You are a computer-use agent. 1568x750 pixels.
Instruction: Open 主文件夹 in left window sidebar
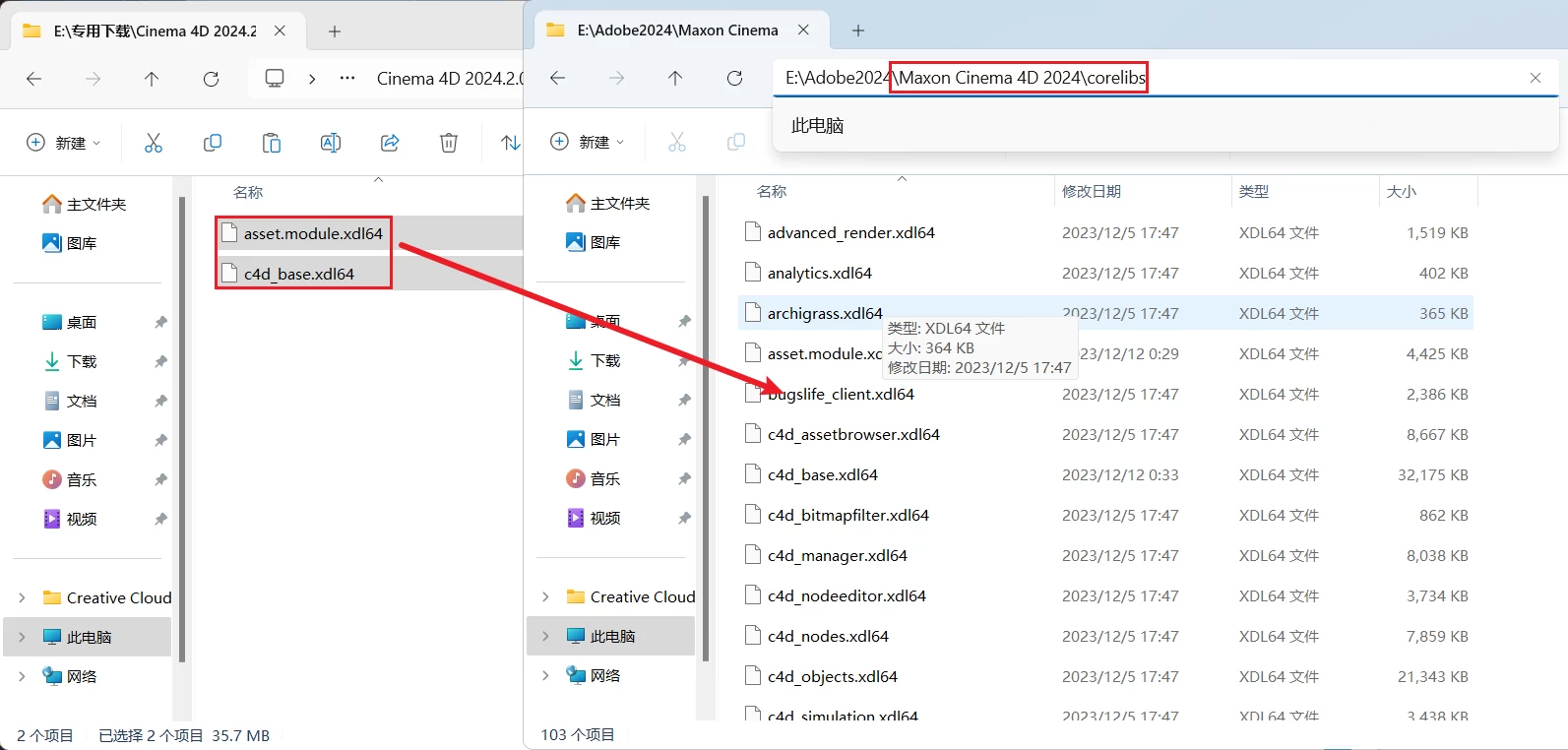85,204
